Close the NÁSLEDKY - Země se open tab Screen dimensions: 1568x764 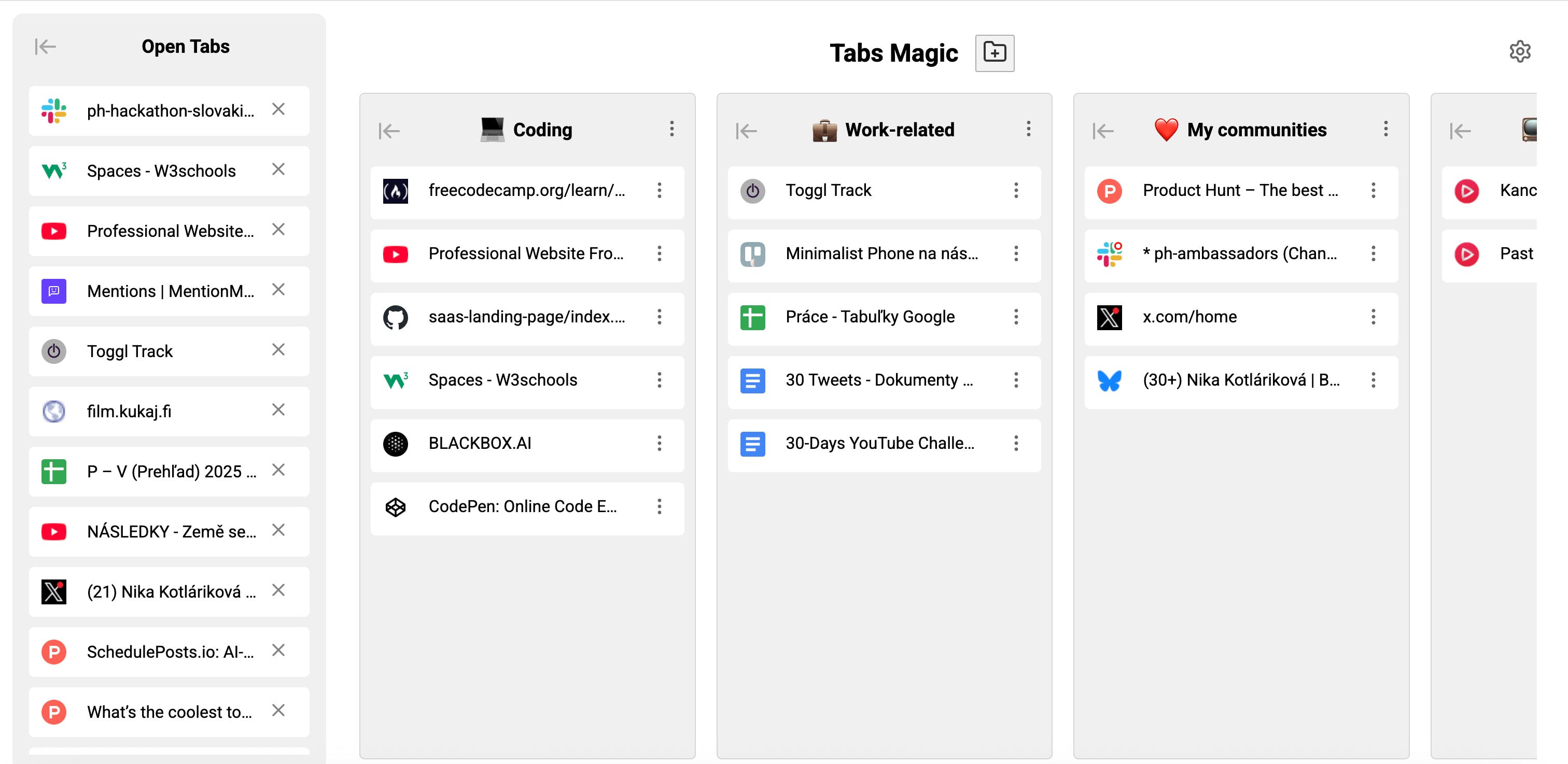pyautogui.click(x=278, y=530)
